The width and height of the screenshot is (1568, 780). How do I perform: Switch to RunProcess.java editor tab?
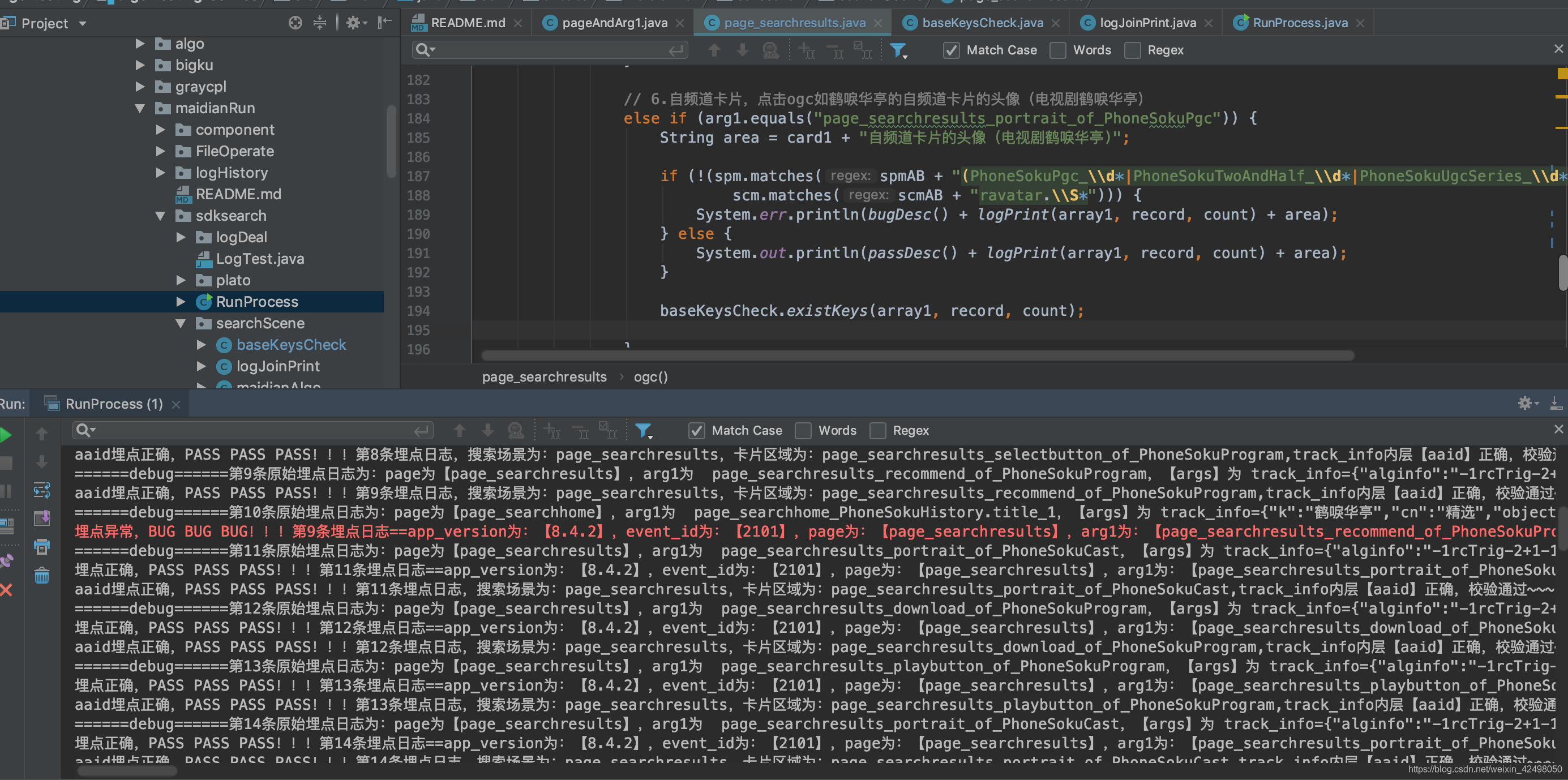[1300, 23]
